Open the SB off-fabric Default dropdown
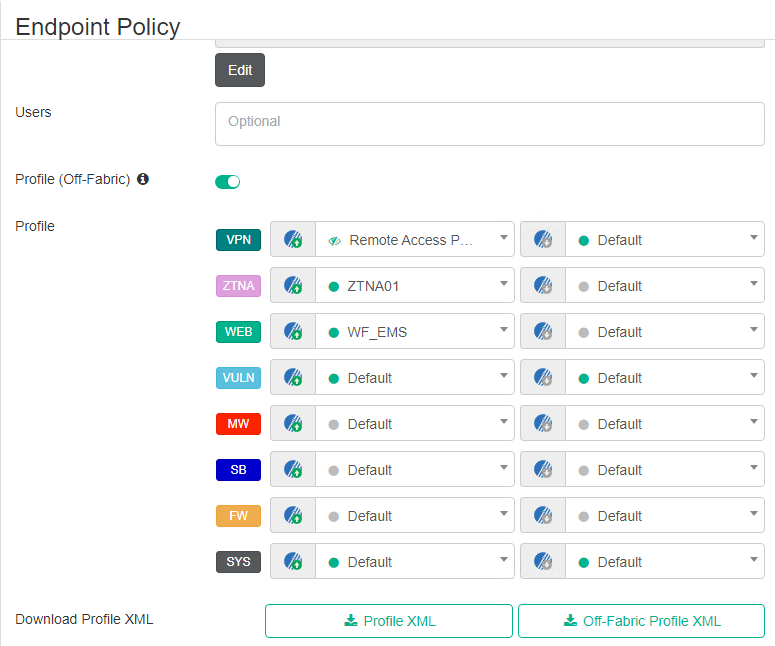The image size is (775, 646). pos(665,469)
